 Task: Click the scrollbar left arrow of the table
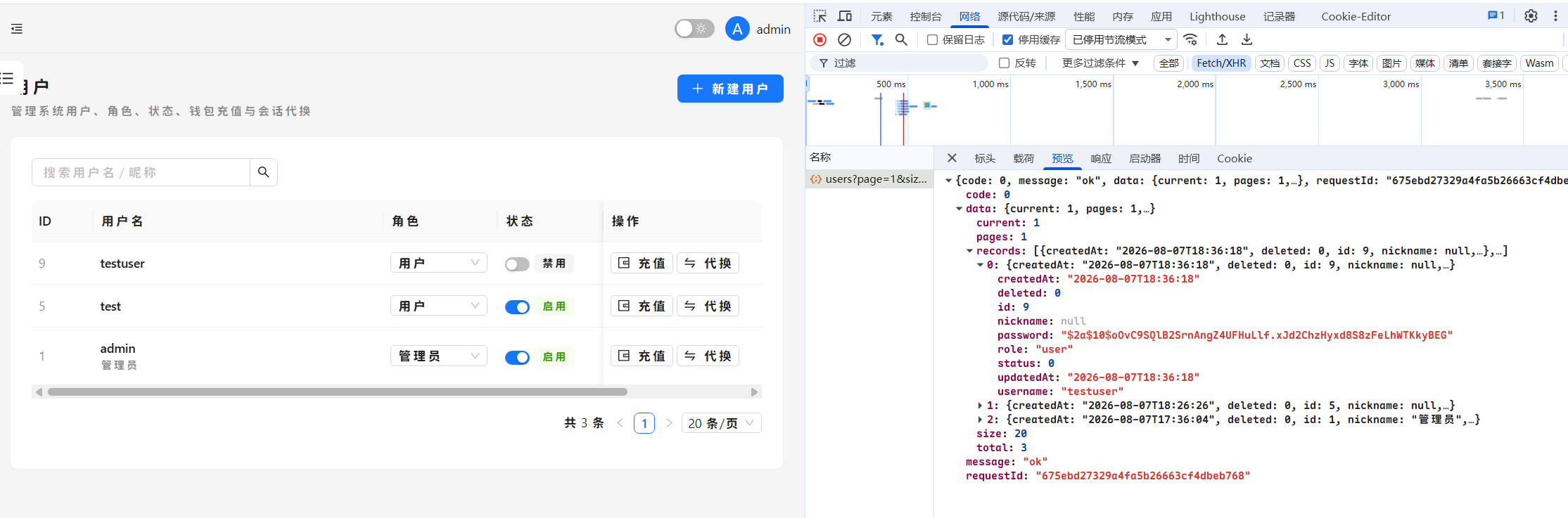click(x=39, y=392)
